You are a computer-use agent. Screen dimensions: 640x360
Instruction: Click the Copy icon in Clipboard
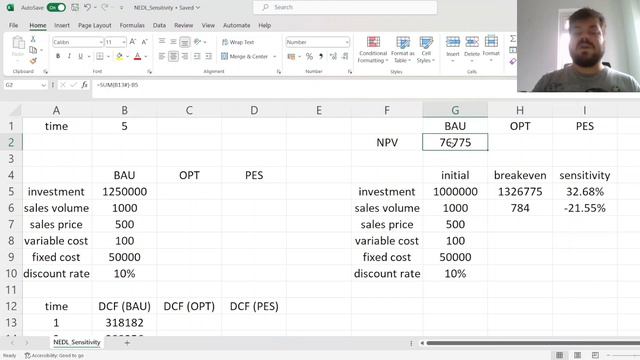click(x=33, y=50)
